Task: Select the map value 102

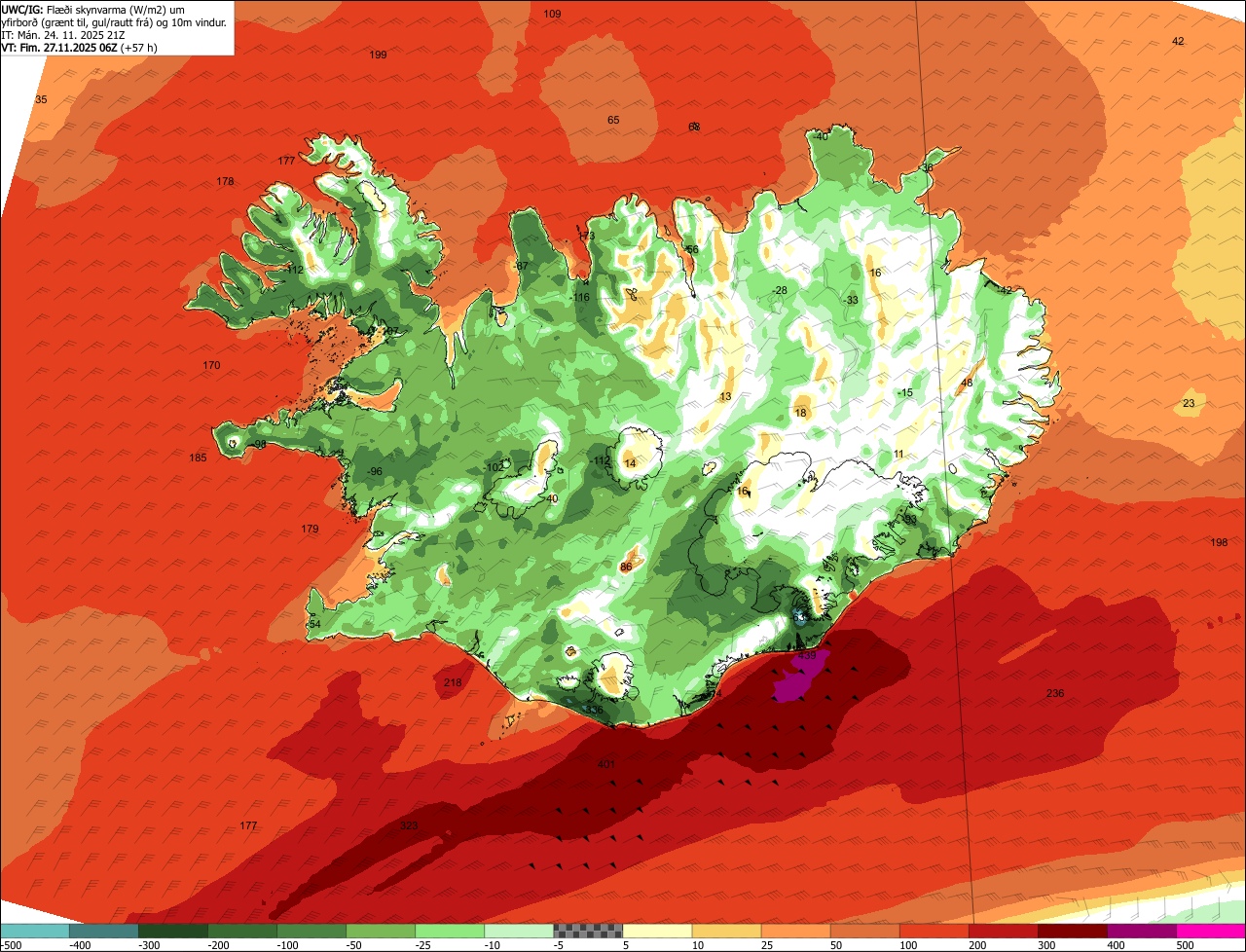Action: coord(495,467)
